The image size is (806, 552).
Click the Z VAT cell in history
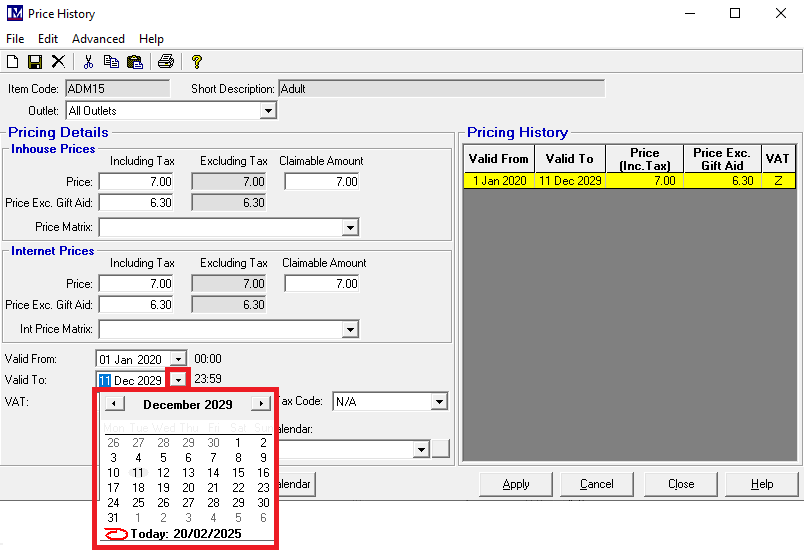pos(778,181)
